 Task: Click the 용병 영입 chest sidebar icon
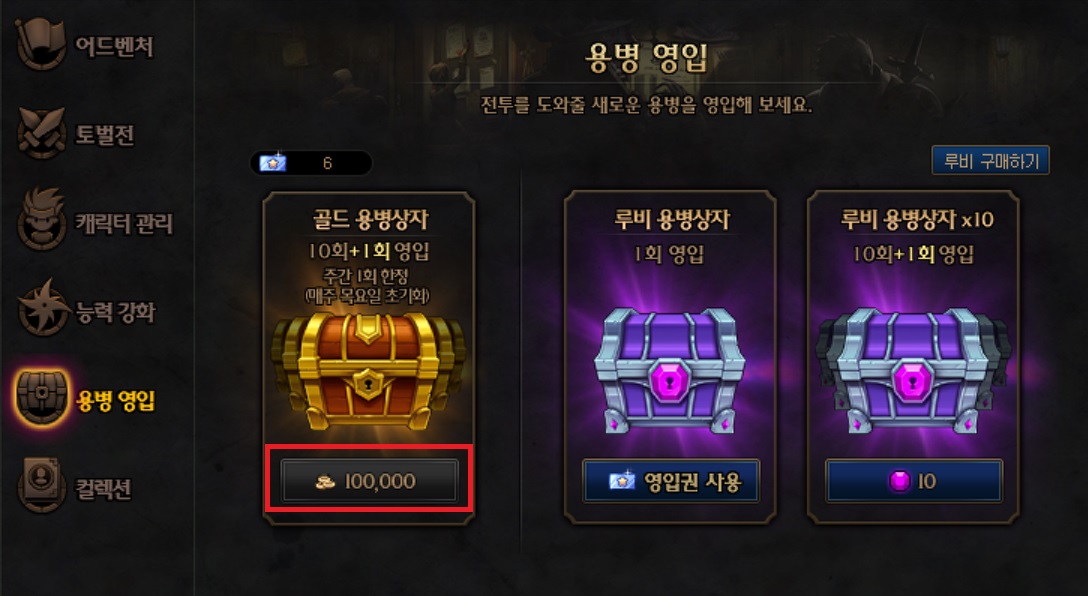[42, 398]
